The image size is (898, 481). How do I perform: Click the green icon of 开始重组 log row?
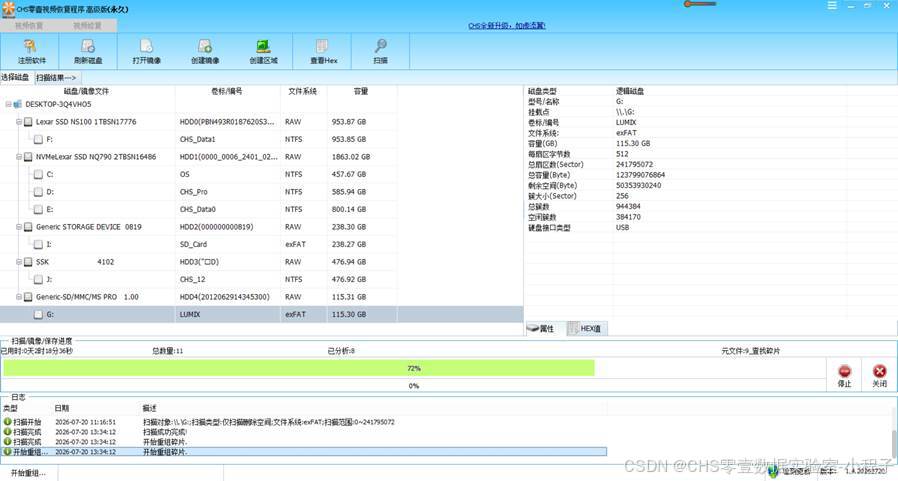7,452
